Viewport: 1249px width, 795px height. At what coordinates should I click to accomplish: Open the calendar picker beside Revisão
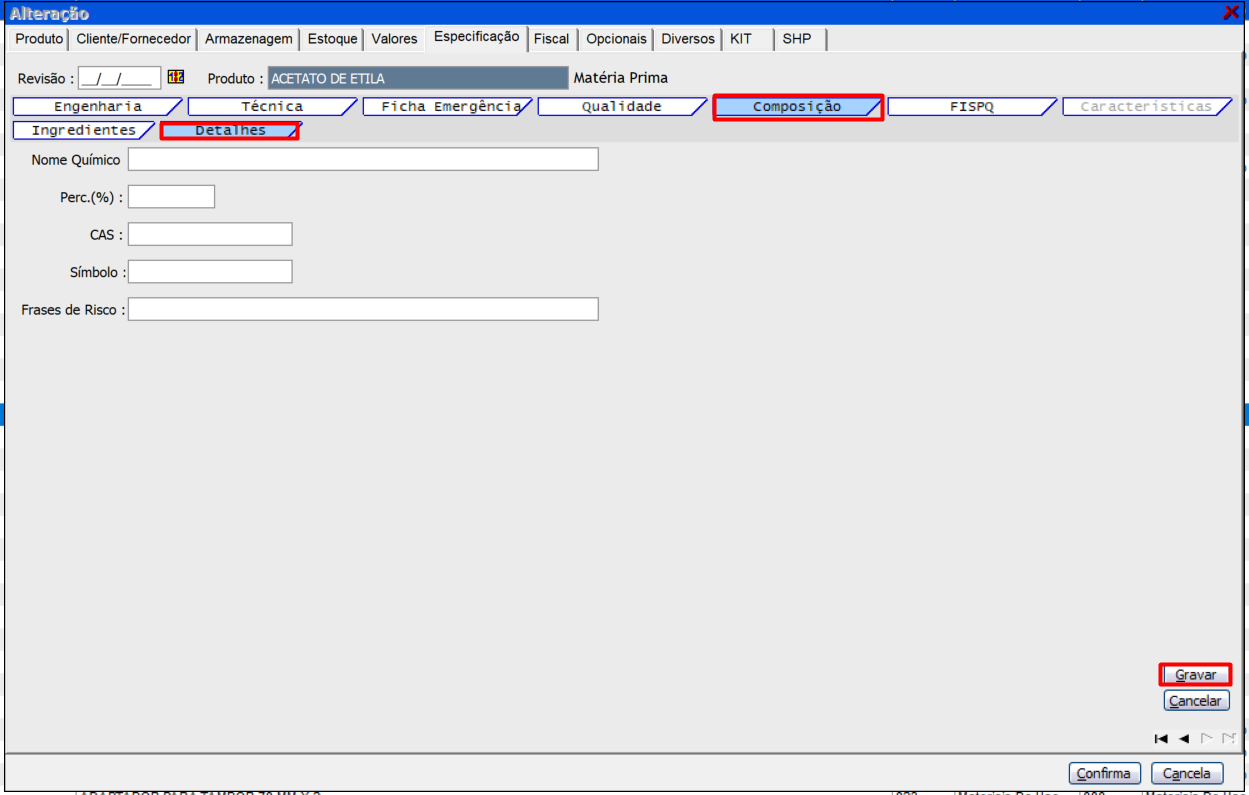[x=176, y=77]
